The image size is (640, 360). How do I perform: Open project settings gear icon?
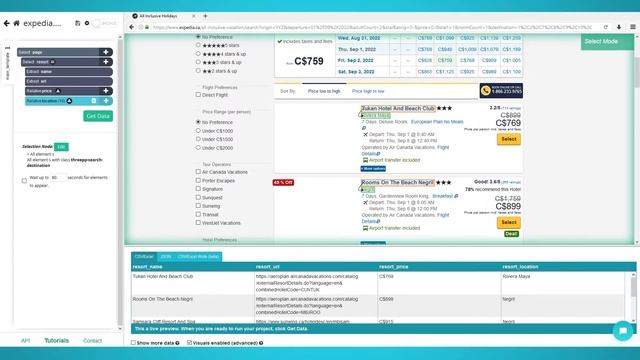[x=87, y=23]
